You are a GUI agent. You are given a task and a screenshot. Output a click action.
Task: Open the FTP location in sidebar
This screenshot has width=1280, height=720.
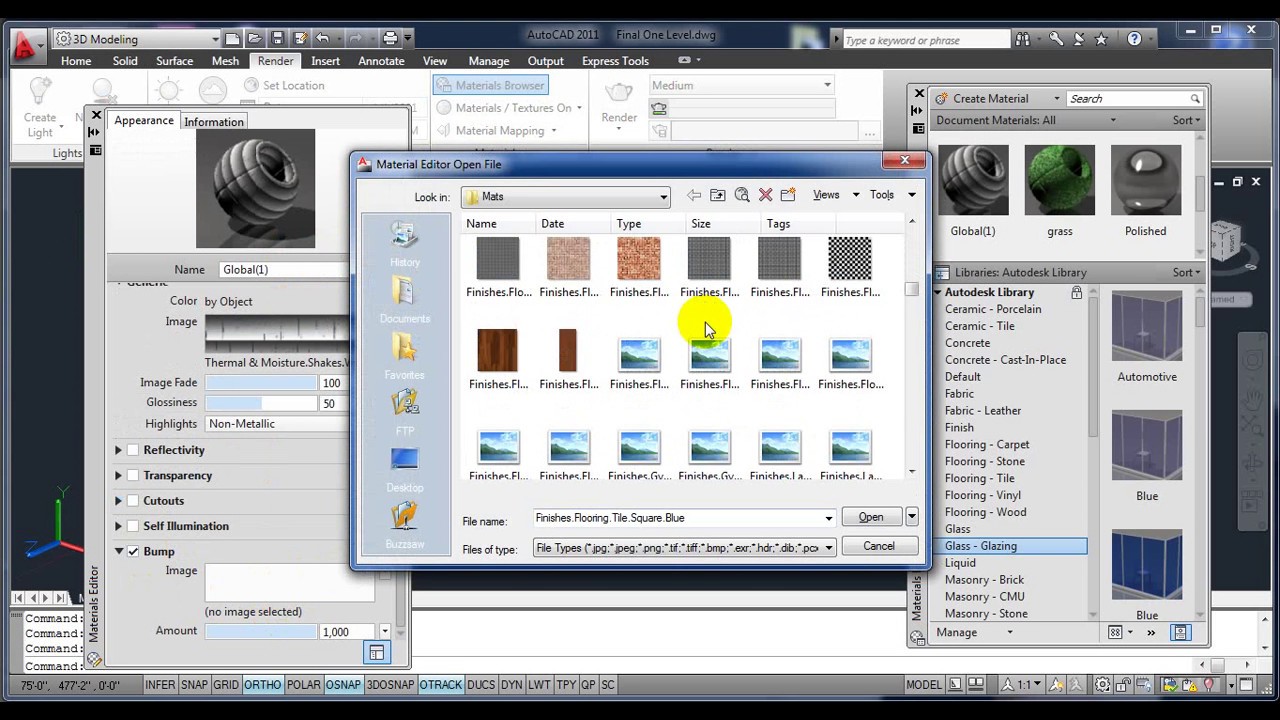click(x=405, y=413)
